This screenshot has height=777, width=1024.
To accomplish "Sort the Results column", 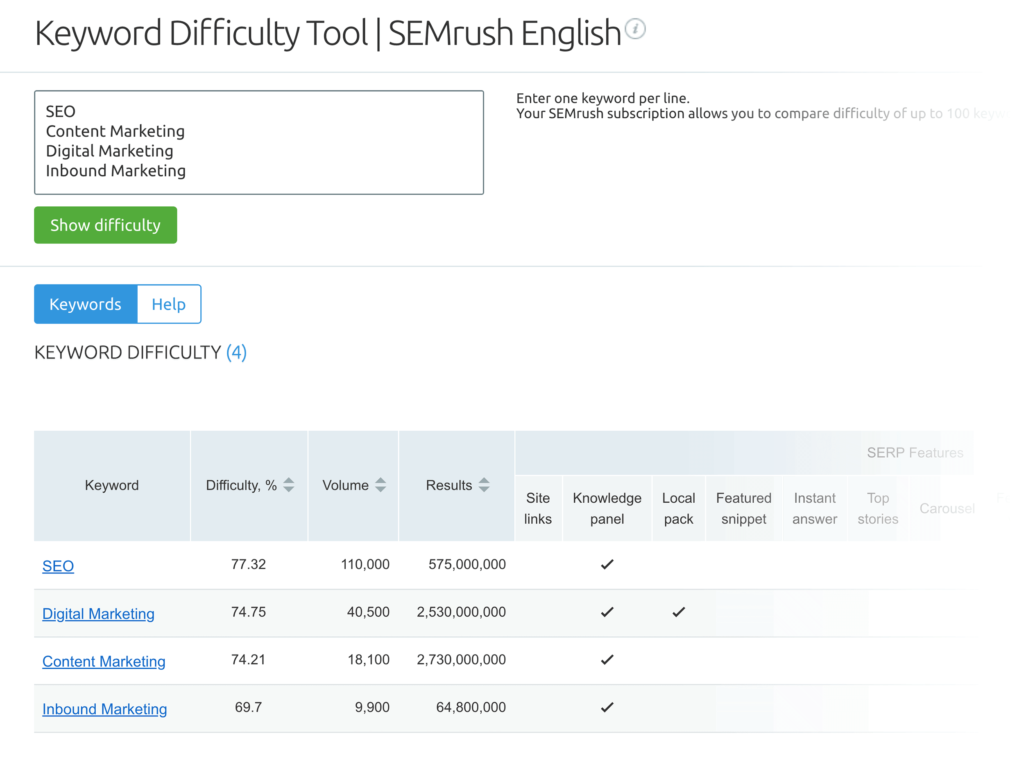I will [484, 485].
